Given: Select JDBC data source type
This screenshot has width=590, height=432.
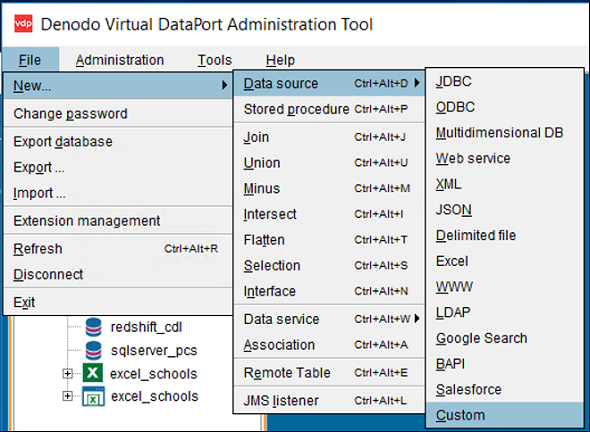Looking at the screenshot, I should point(505,81).
